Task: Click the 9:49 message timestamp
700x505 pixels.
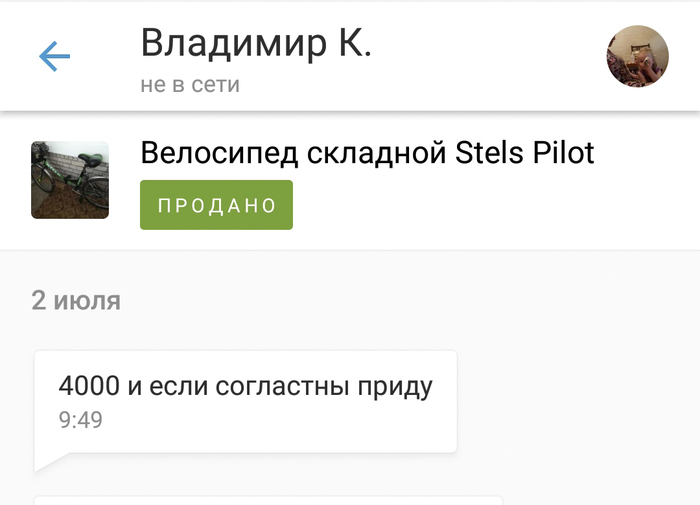Action: coord(81,420)
